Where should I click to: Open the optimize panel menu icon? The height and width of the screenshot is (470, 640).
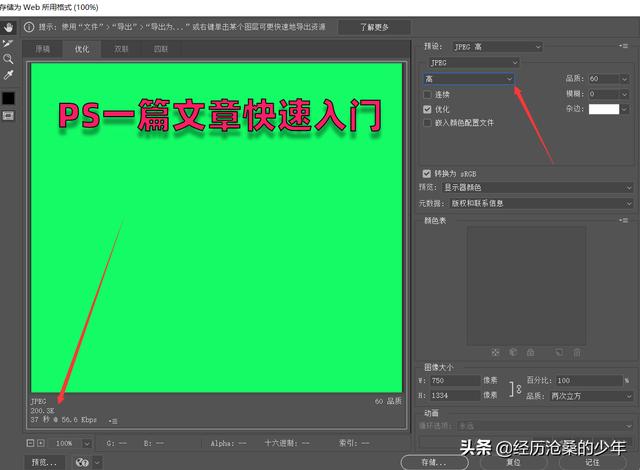(x=623, y=46)
